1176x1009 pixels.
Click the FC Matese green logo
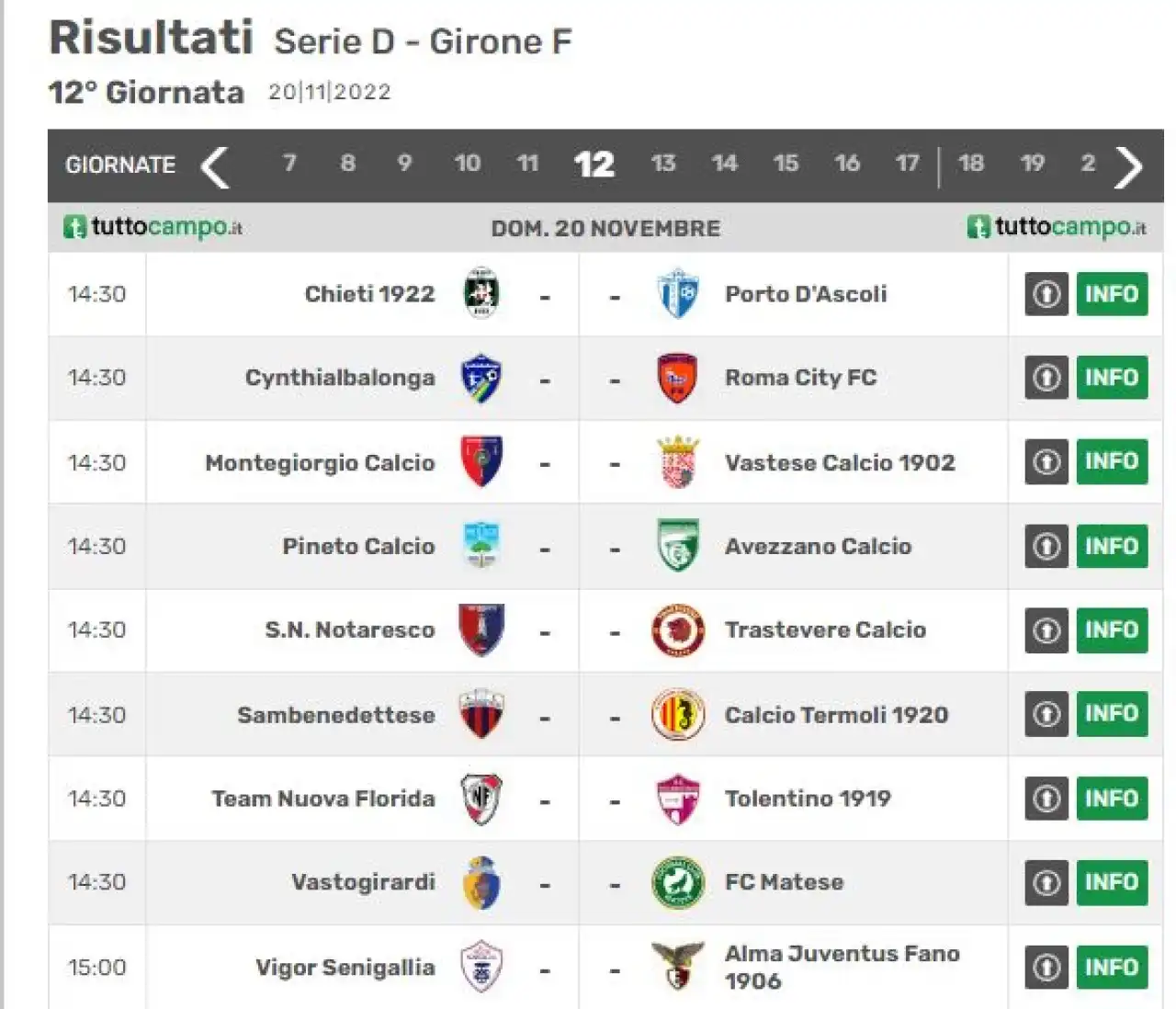(x=678, y=882)
